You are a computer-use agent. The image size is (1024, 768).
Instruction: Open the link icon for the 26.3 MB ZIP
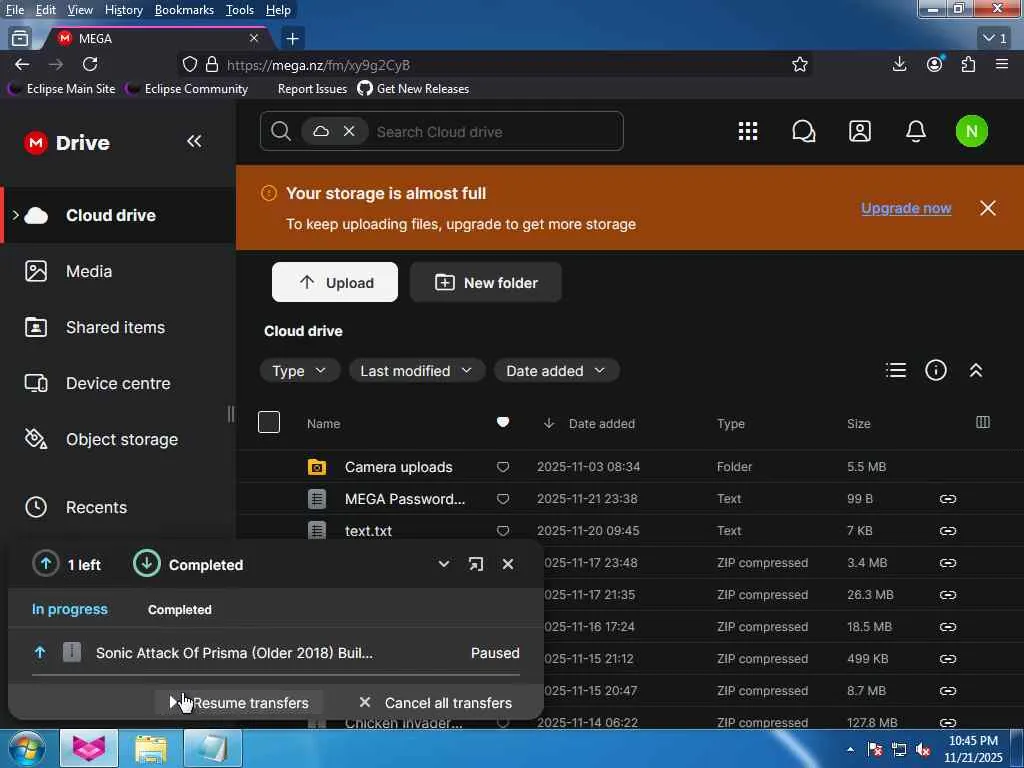coord(948,595)
